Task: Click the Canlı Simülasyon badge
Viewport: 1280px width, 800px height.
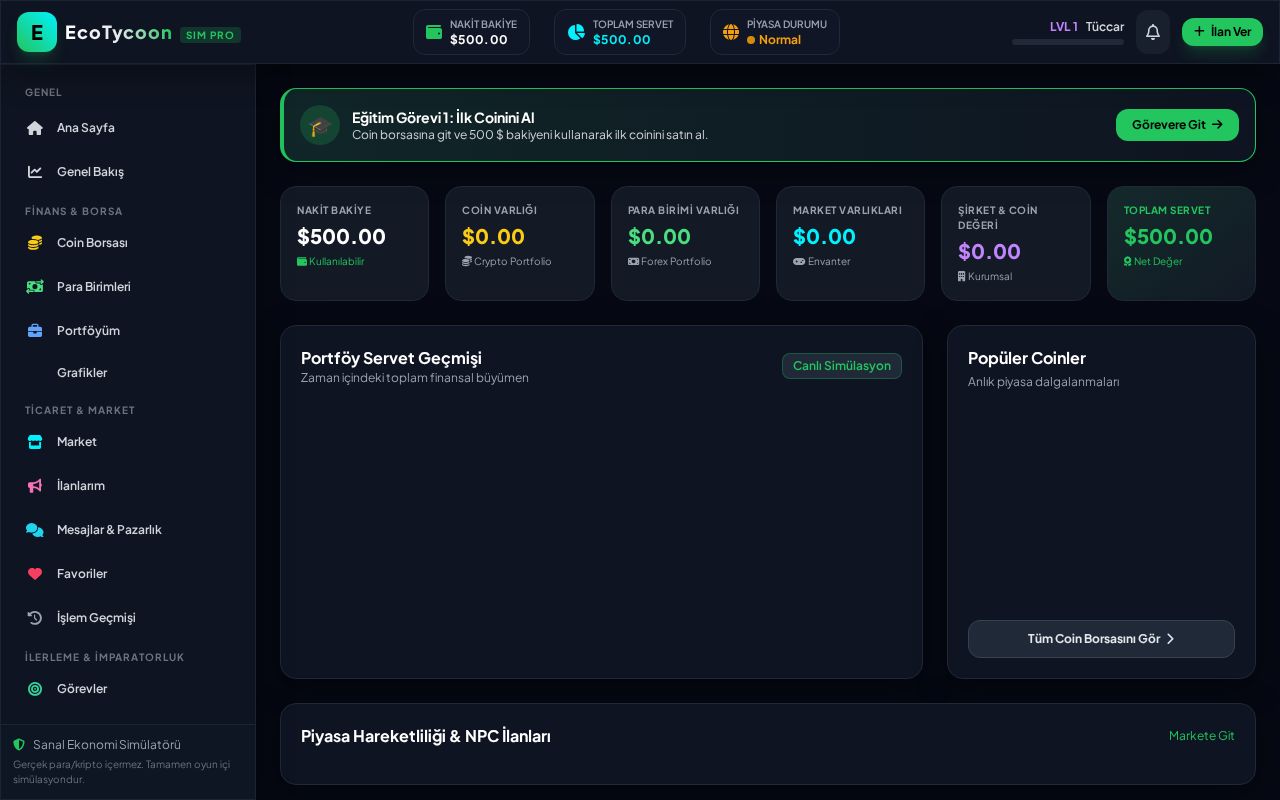Action: (x=842, y=366)
